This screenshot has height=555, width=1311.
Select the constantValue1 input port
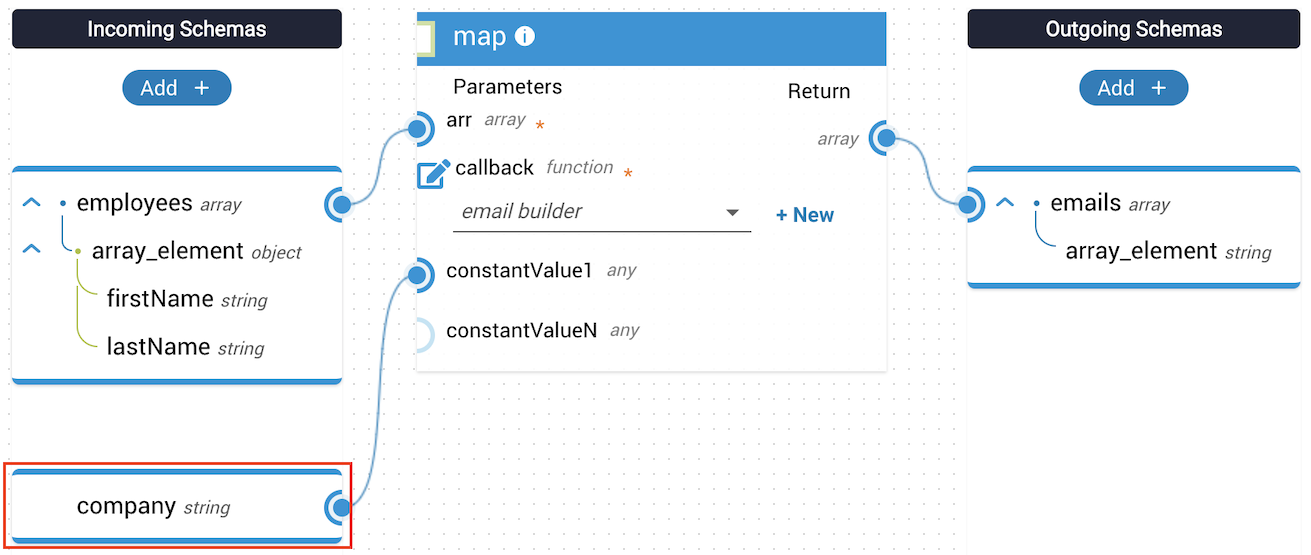pos(420,275)
